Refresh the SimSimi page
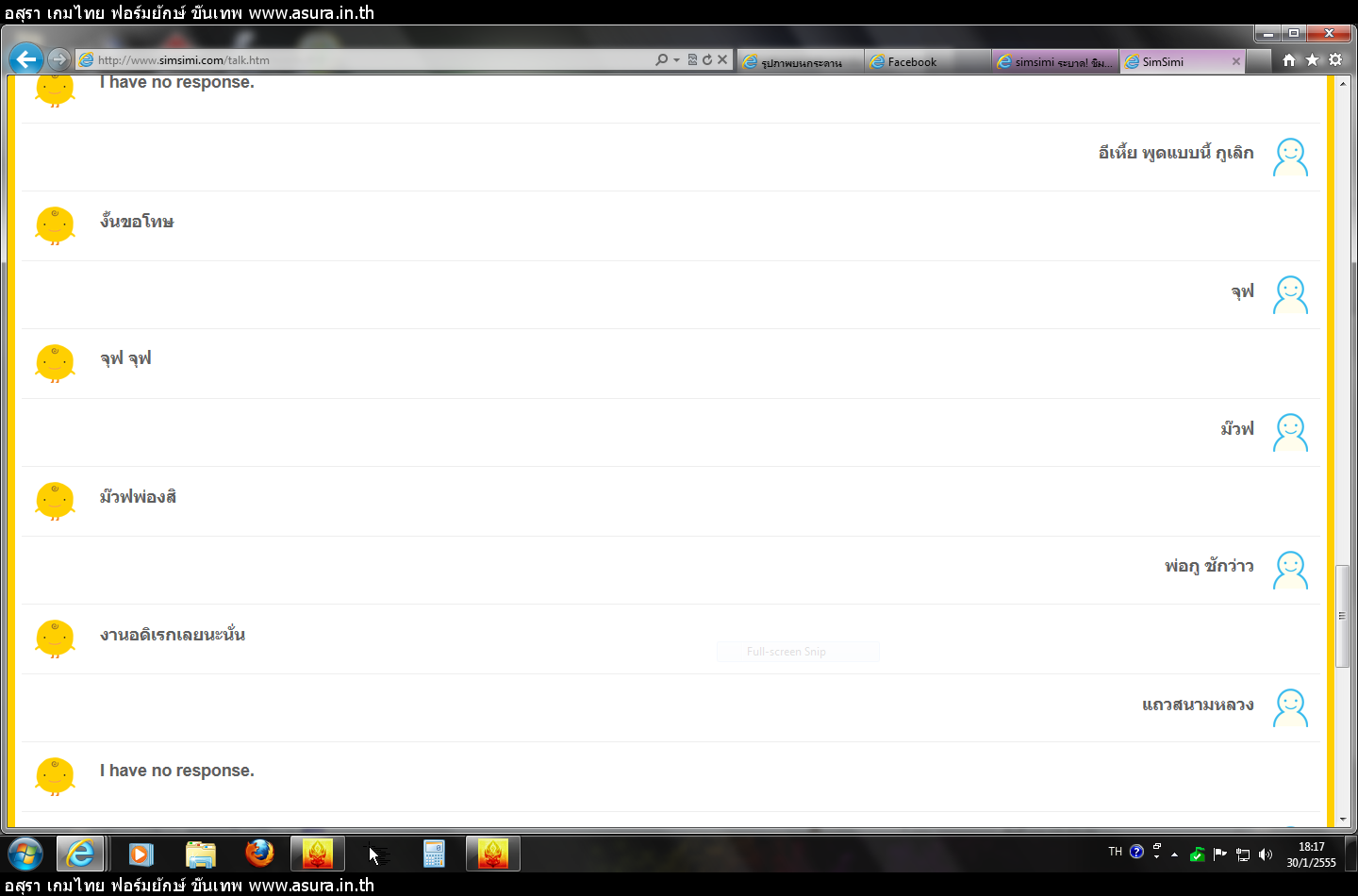The image size is (1358, 896). pos(707,59)
